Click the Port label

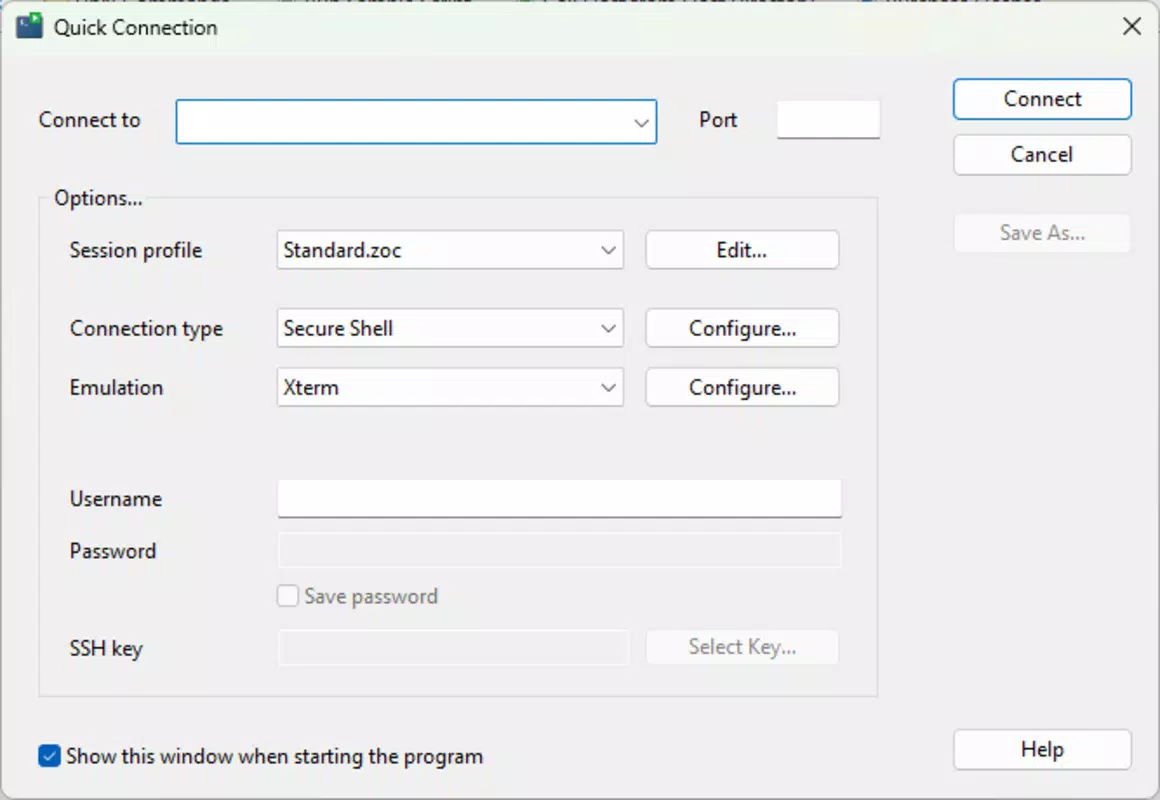pyautogui.click(x=718, y=120)
